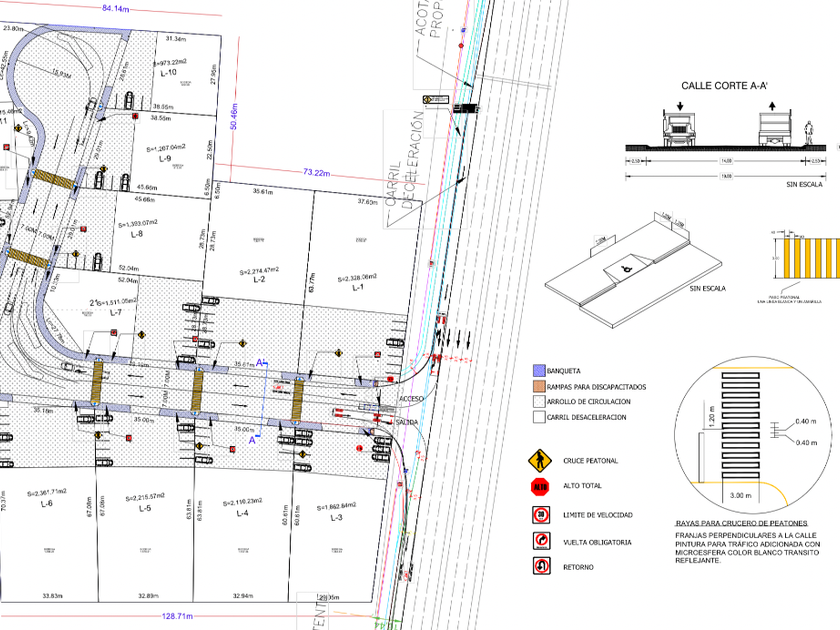
Task: Click the S=973.22m2 area label
Action: [170, 63]
